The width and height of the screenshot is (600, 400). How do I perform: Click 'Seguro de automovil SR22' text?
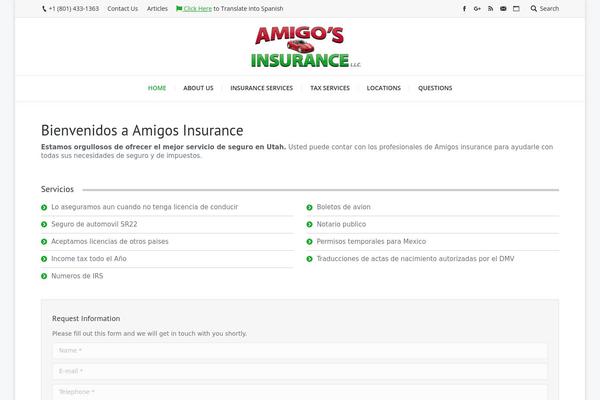[x=94, y=224]
